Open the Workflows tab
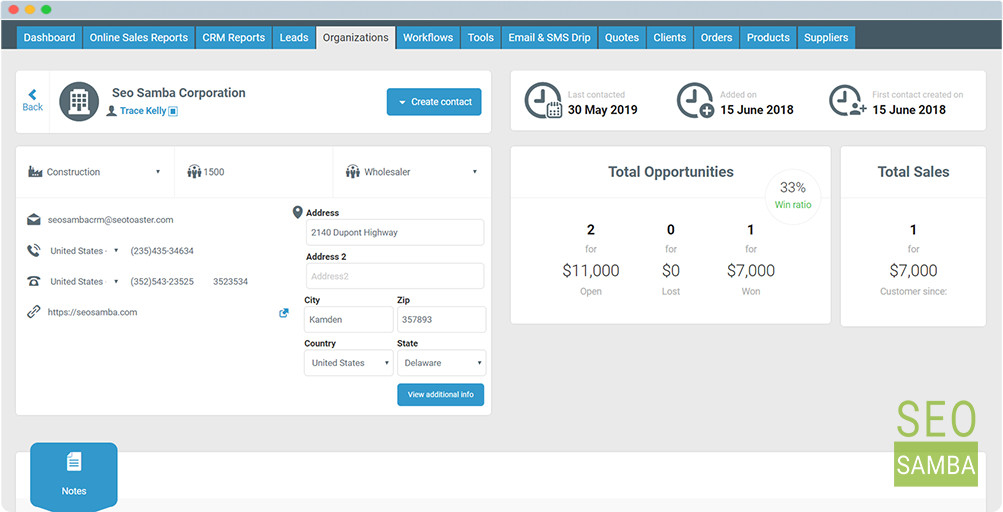Viewport: 1003px width, 512px height. (428, 38)
